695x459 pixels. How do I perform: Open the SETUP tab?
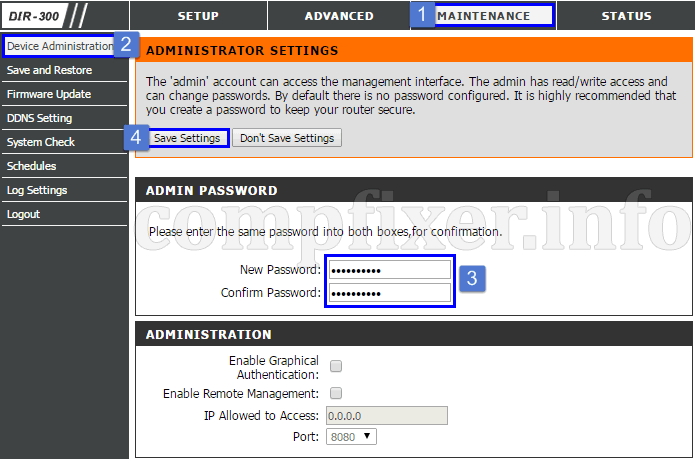coord(198,16)
